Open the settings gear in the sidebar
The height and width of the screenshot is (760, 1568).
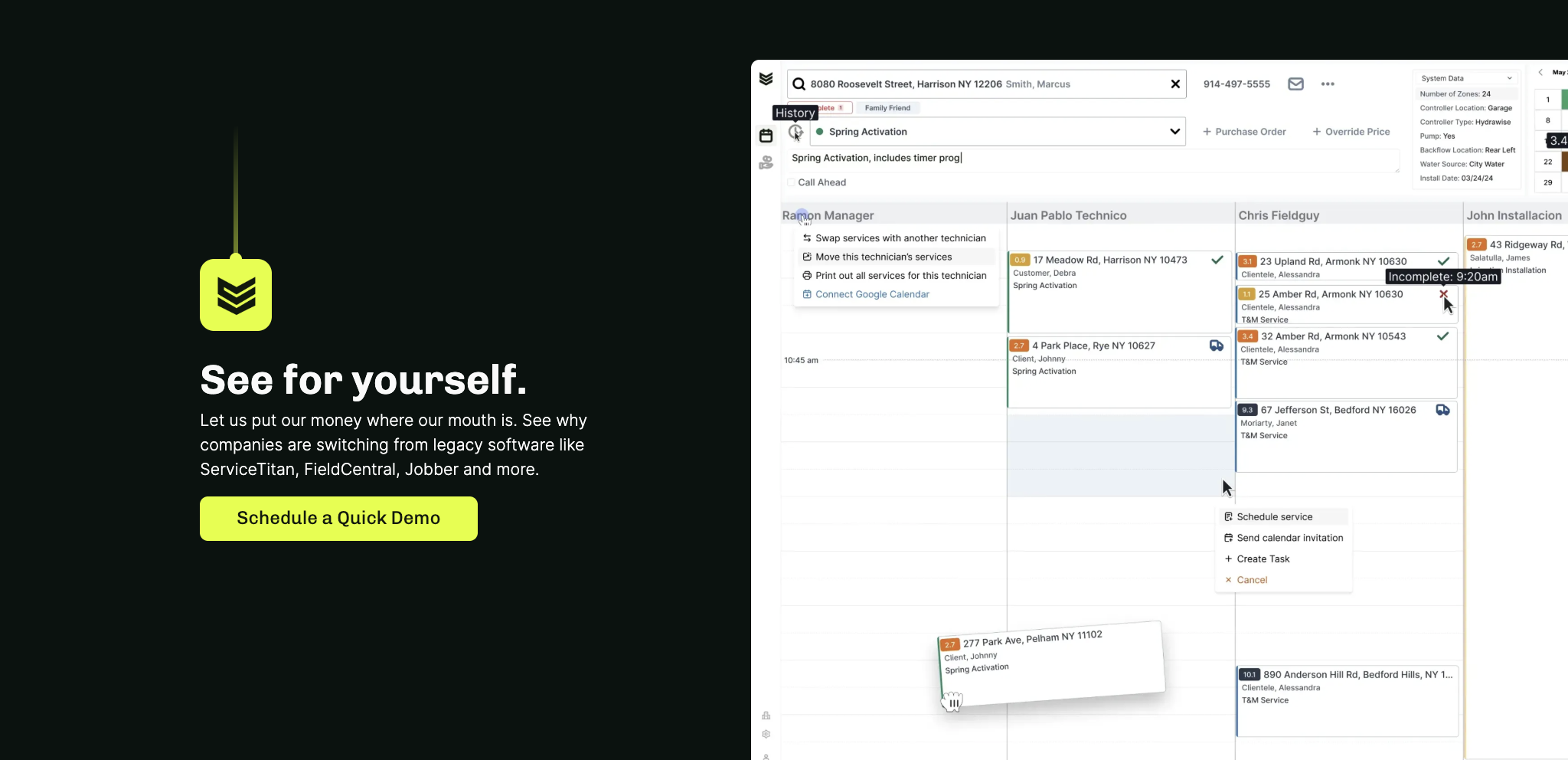766,734
